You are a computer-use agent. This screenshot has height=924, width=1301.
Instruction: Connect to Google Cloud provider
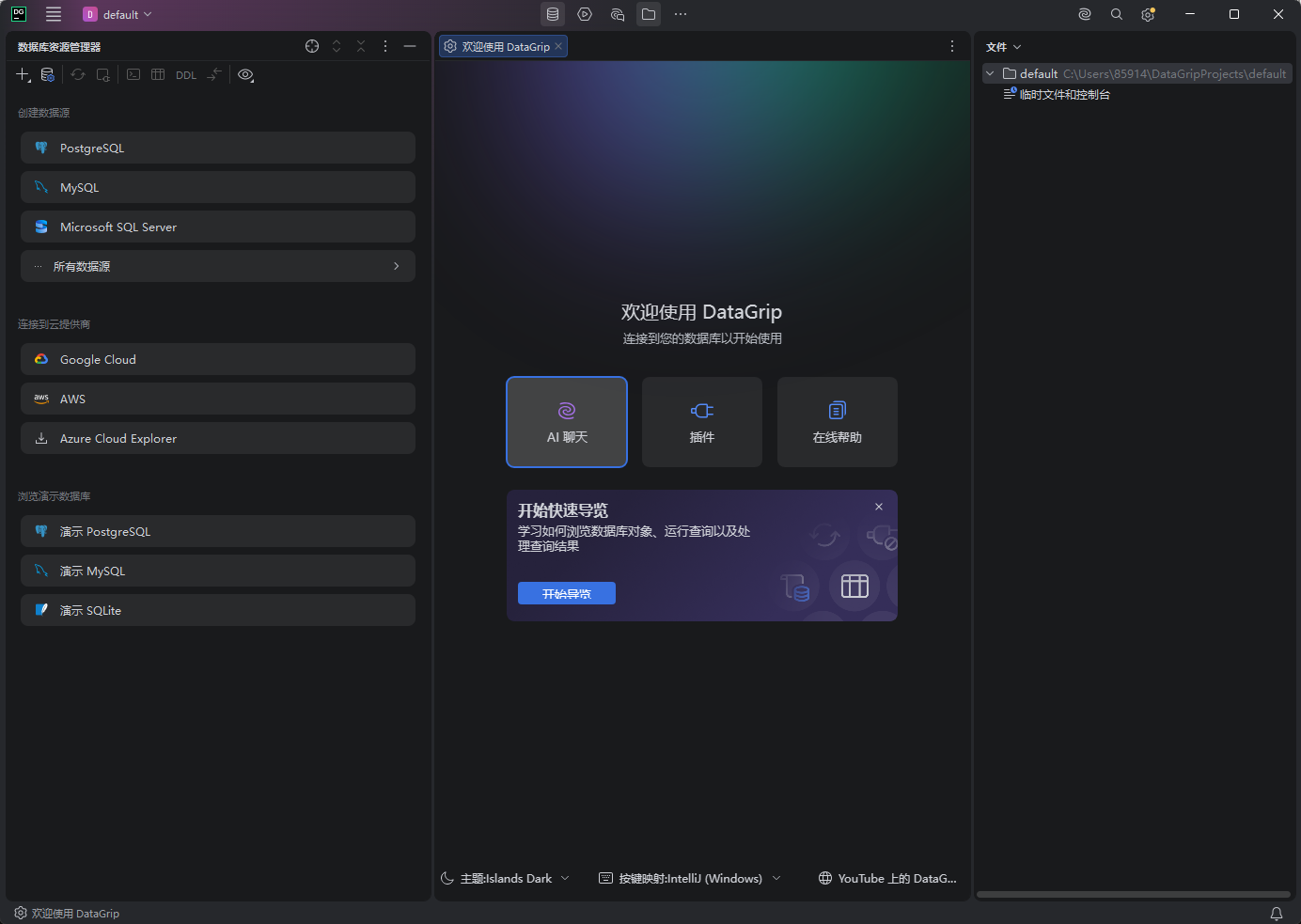point(218,359)
